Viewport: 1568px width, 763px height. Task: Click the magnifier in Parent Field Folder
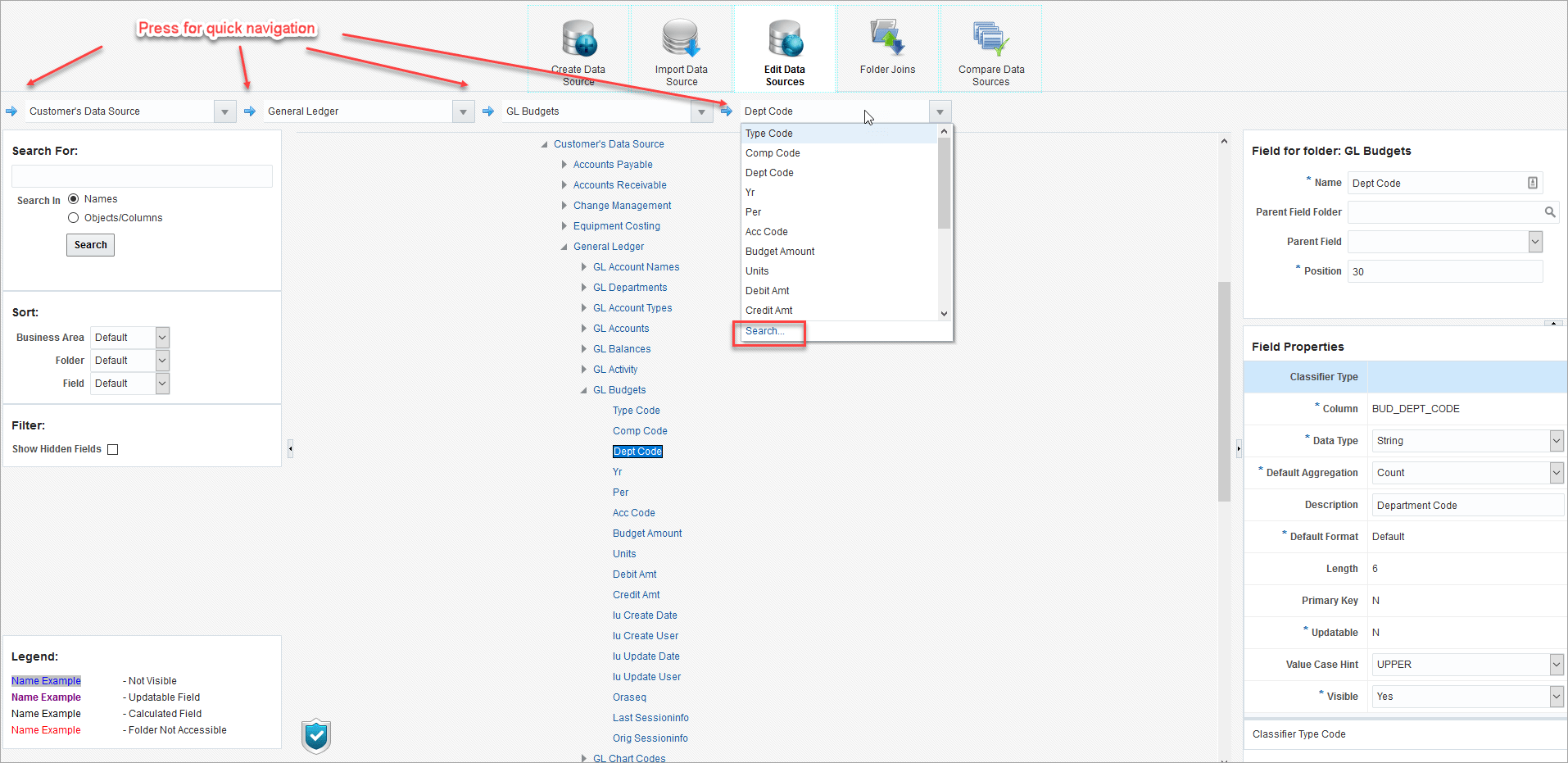coord(1549,212)
